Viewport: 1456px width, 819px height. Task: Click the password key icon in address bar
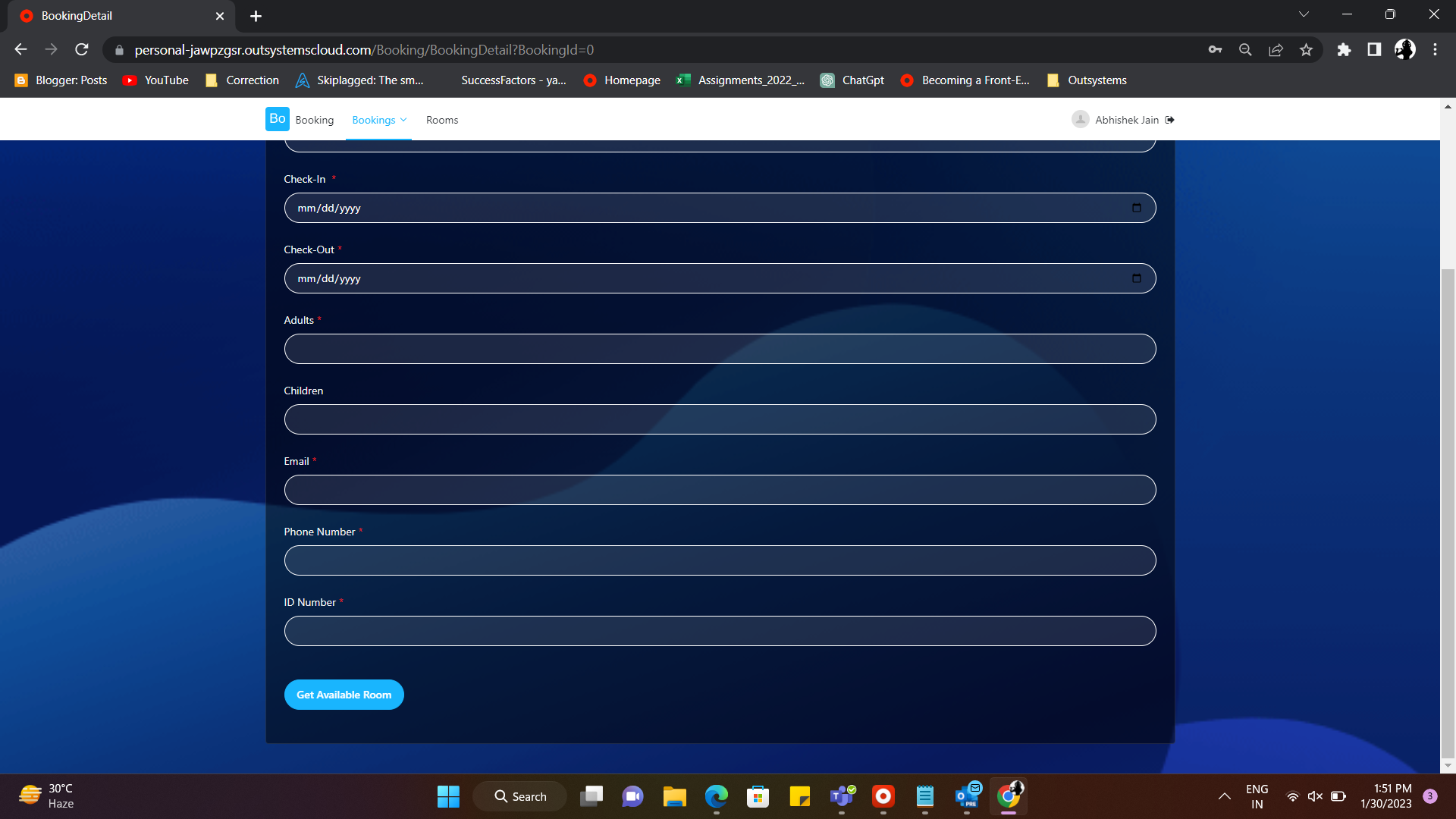pyautogui.click(x=1215, y=50)
